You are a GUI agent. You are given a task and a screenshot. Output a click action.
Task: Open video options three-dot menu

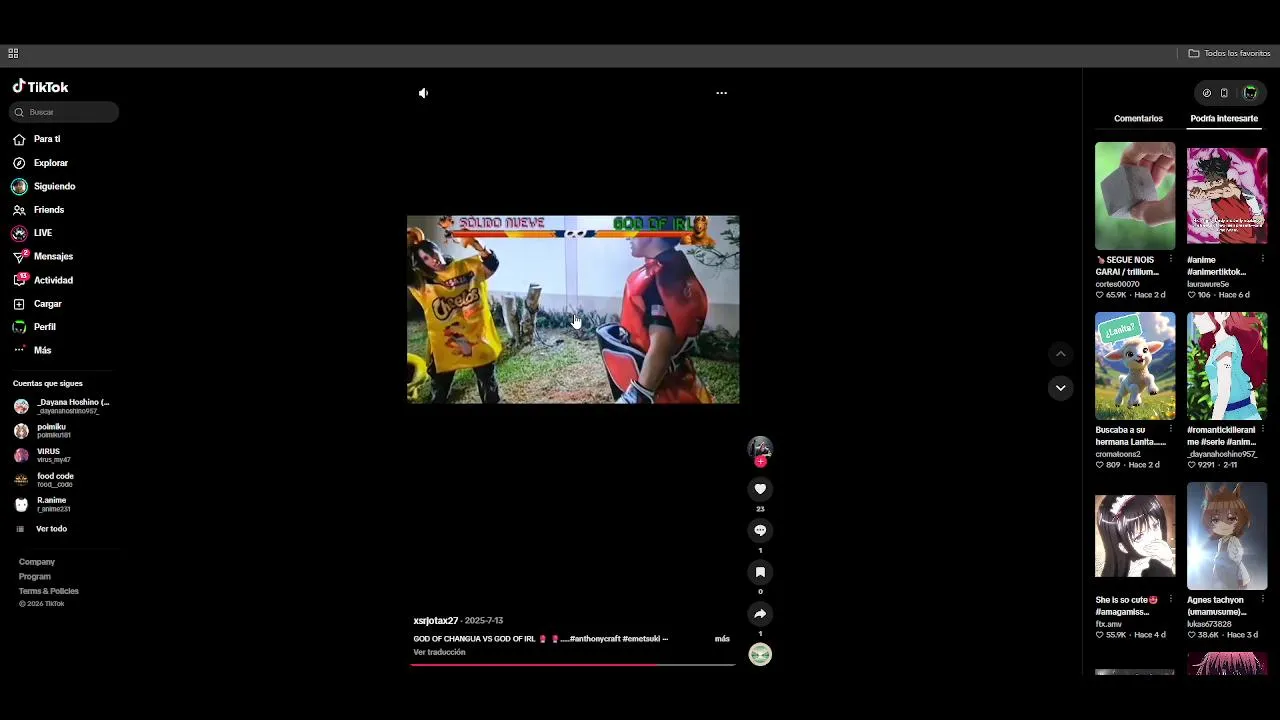click(x=722, y=93)
